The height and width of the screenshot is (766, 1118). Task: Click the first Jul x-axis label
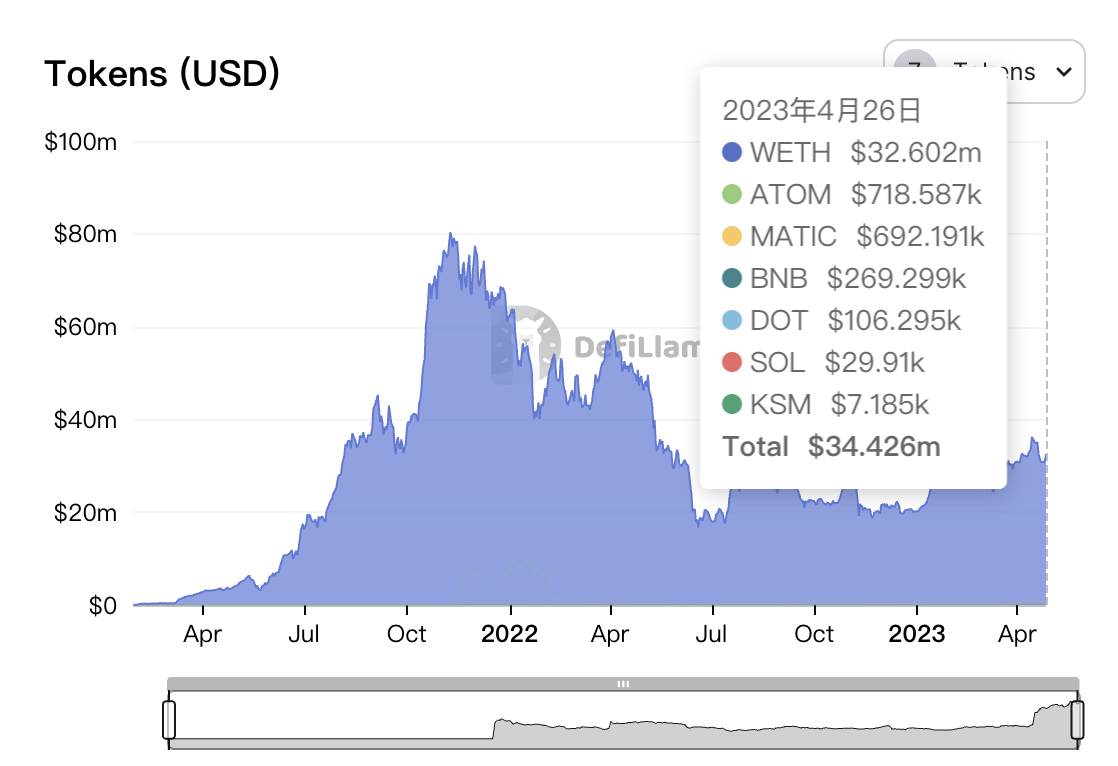pos(304,634)
